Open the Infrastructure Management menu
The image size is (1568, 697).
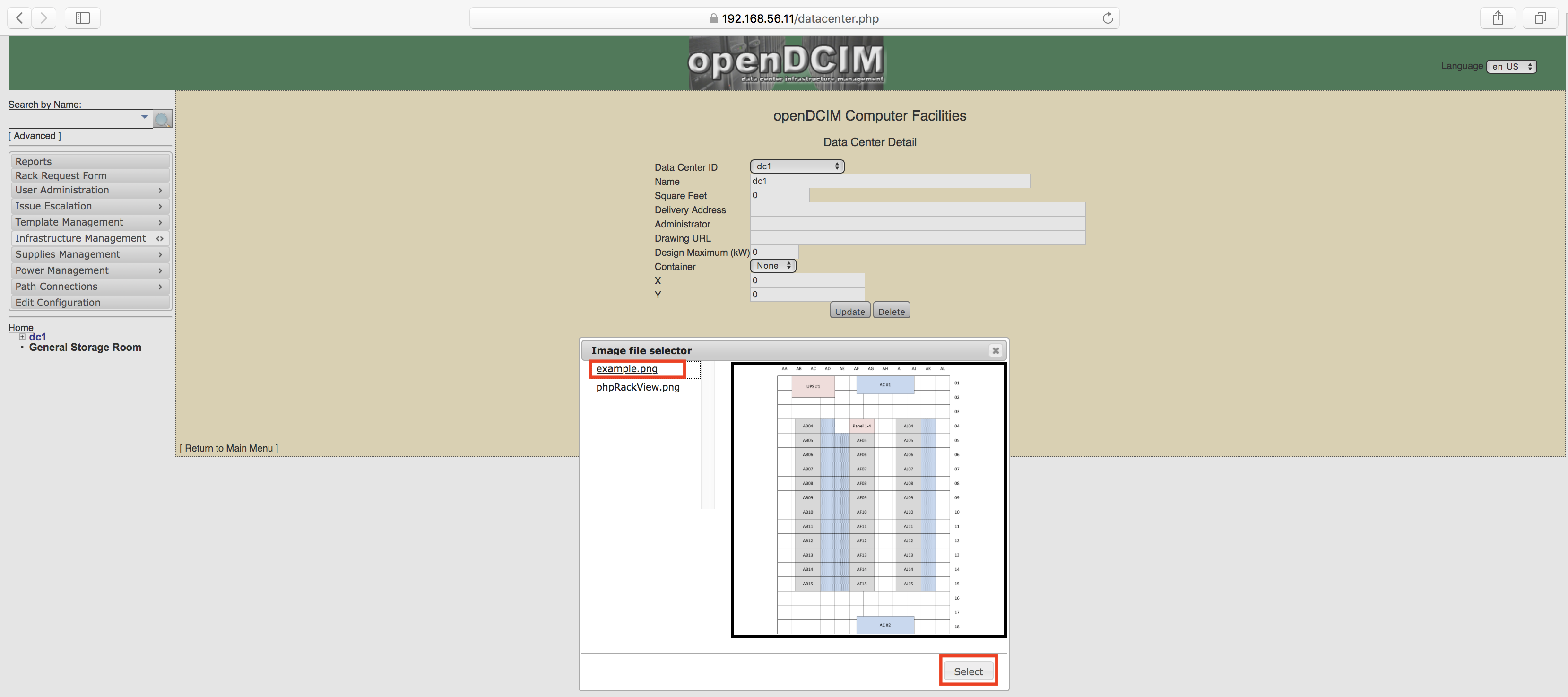coord(90,239)
